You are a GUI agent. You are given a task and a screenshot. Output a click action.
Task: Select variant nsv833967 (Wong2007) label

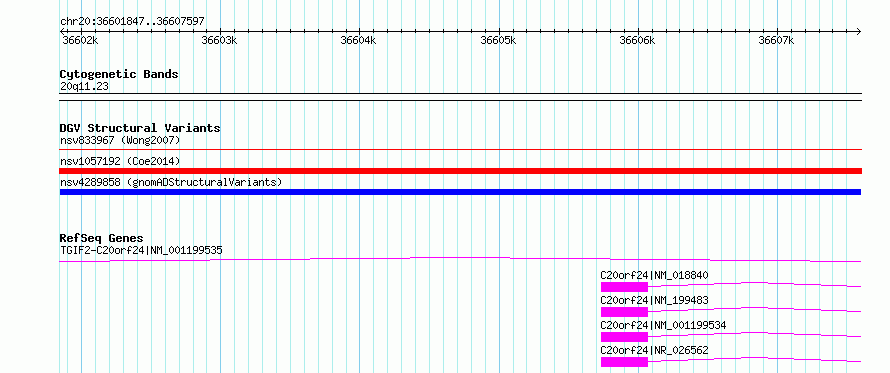pos(120,140)
